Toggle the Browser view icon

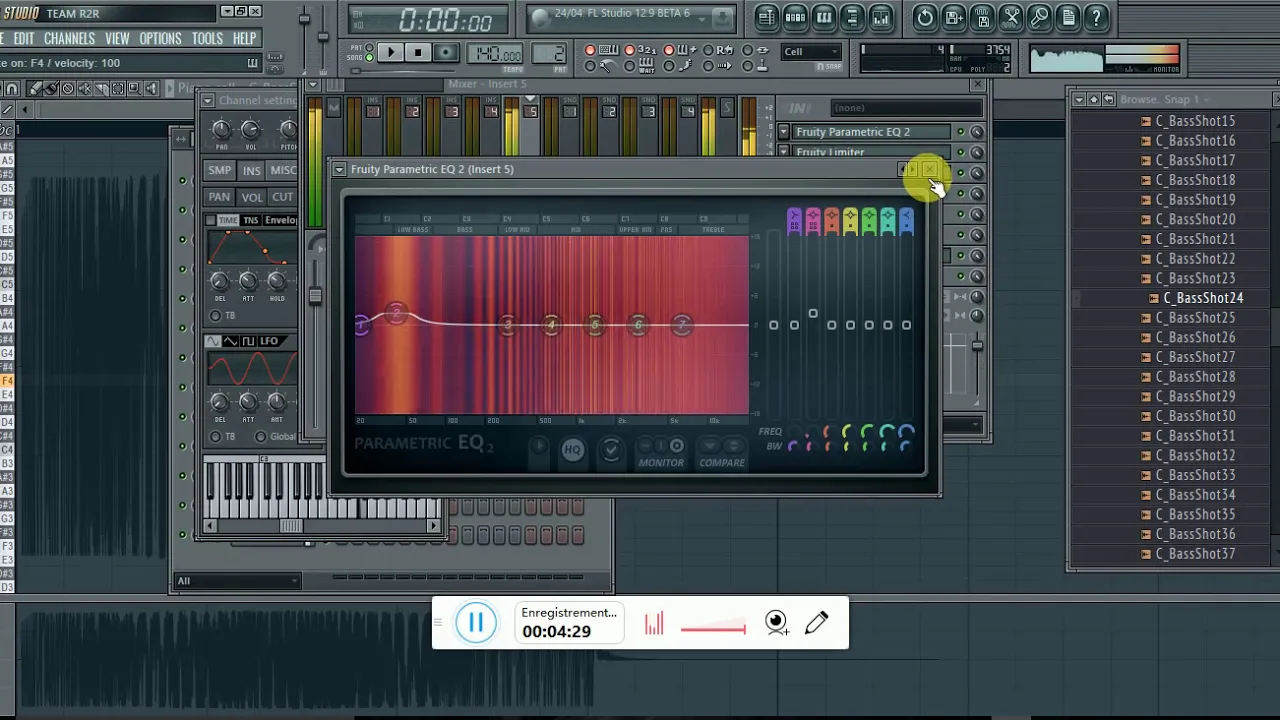(x=852, y=17)
